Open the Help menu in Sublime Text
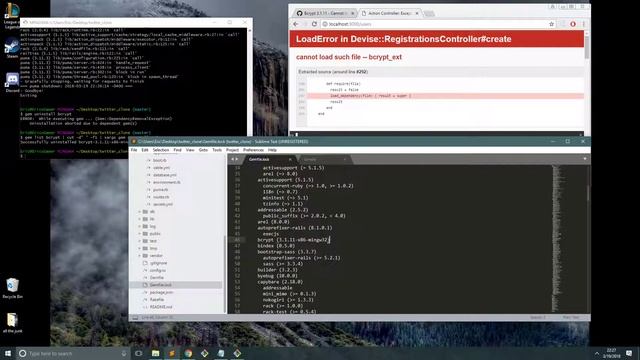Image resolution: width=640 pixels, height=360 pixels. click(x=272, y=150)
